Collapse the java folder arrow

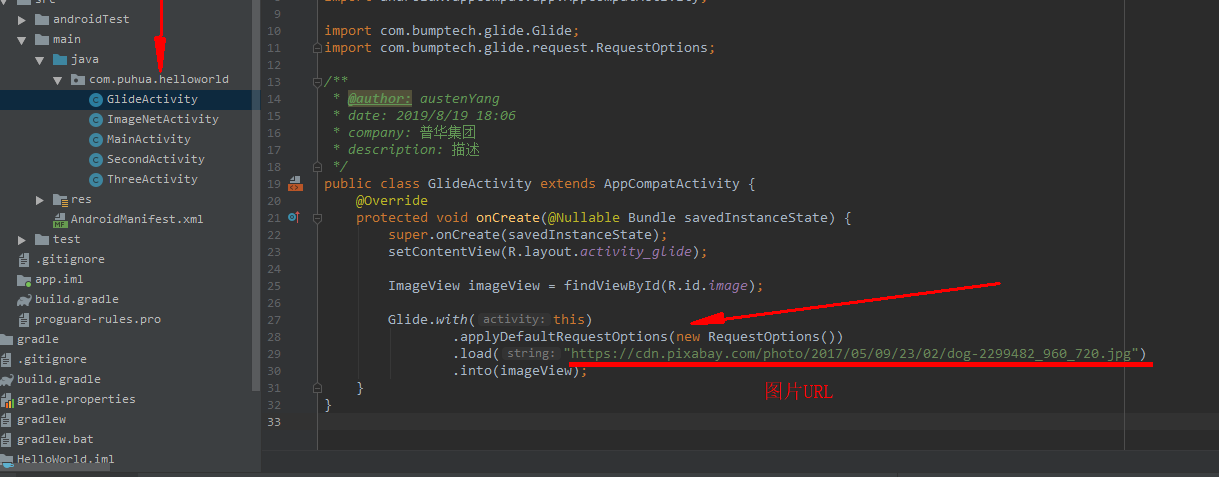[x=41, y=59]
